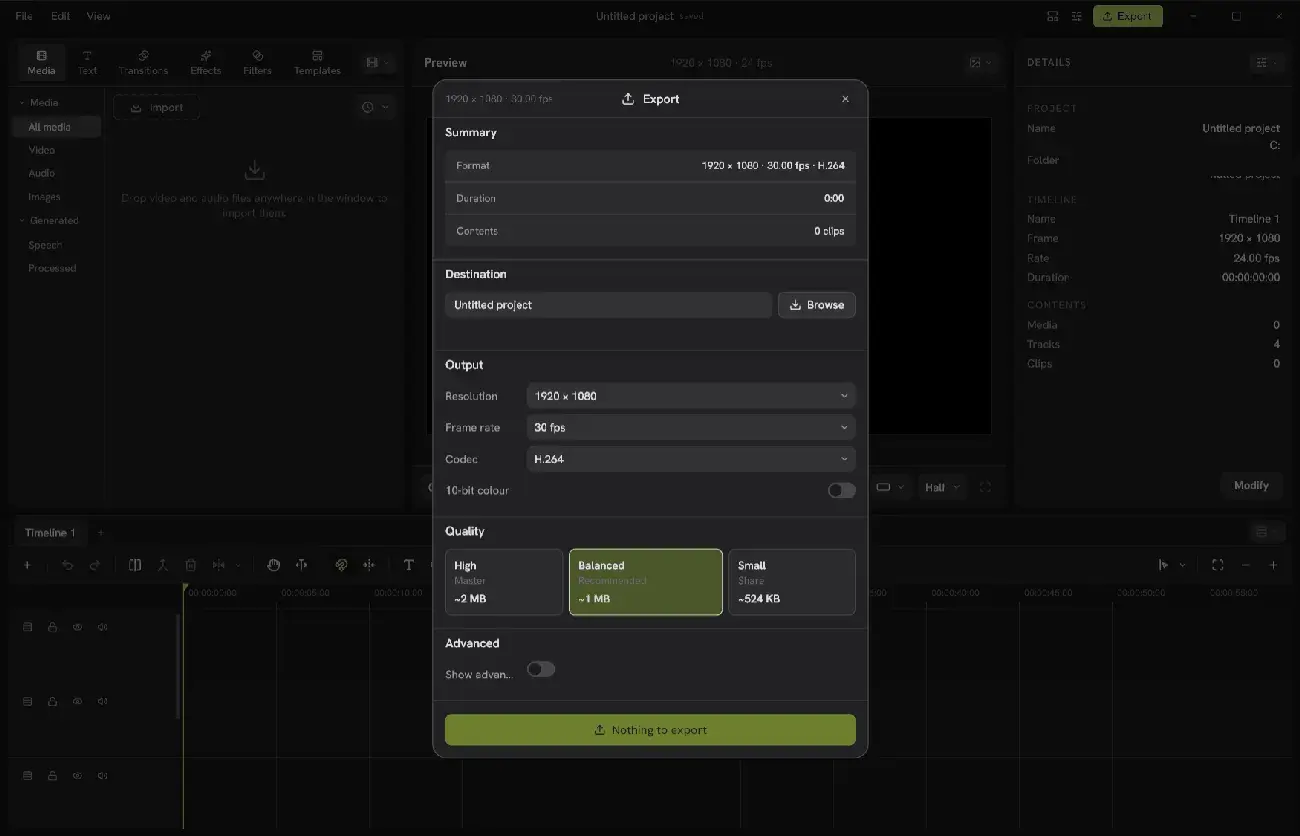This screenshot has height=836, width=1300.
Task: Click the Import media button
Action: click(156, 107)
